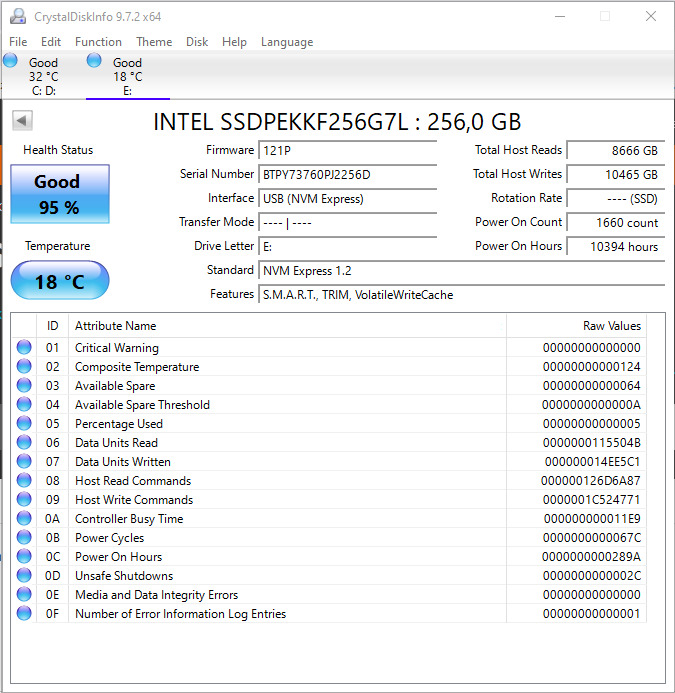675x693 pixels.
Task: Click status orb of Composite Temperature row
Action: tap(24, 366)
